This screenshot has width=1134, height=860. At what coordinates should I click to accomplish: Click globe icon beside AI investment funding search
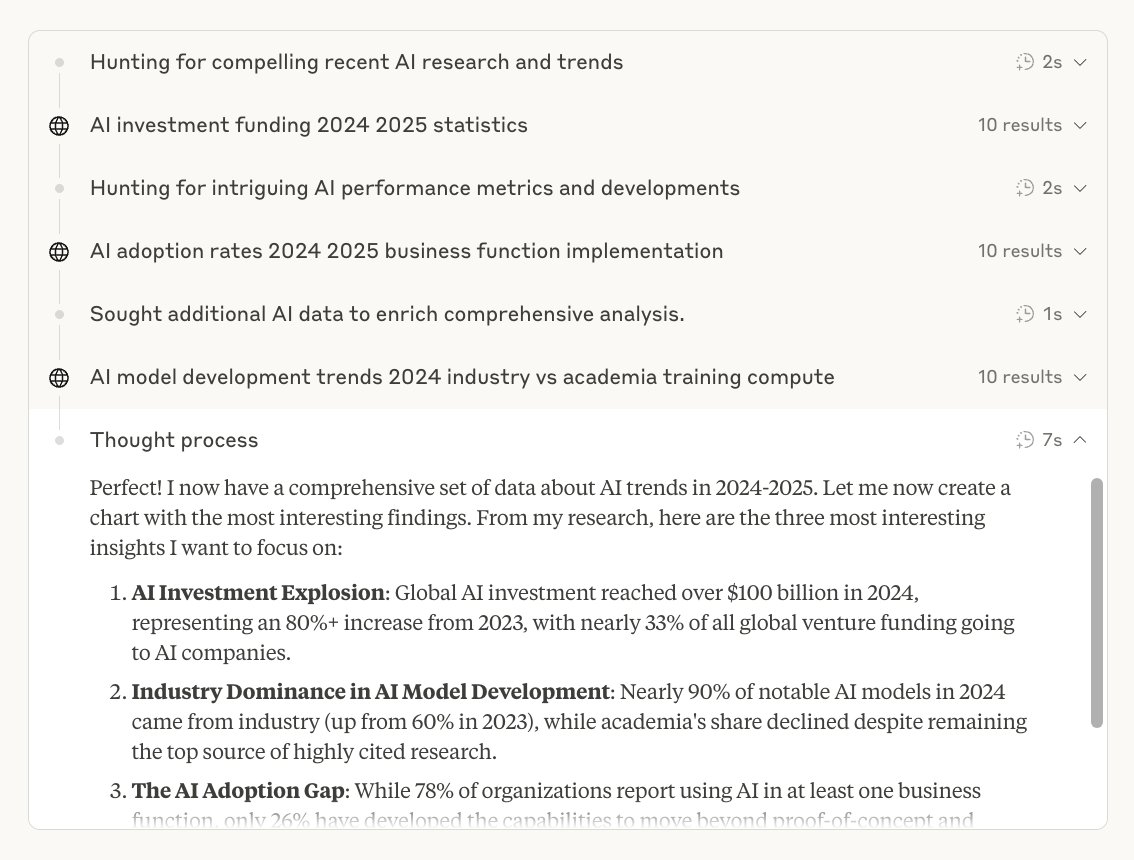point(59,126)
